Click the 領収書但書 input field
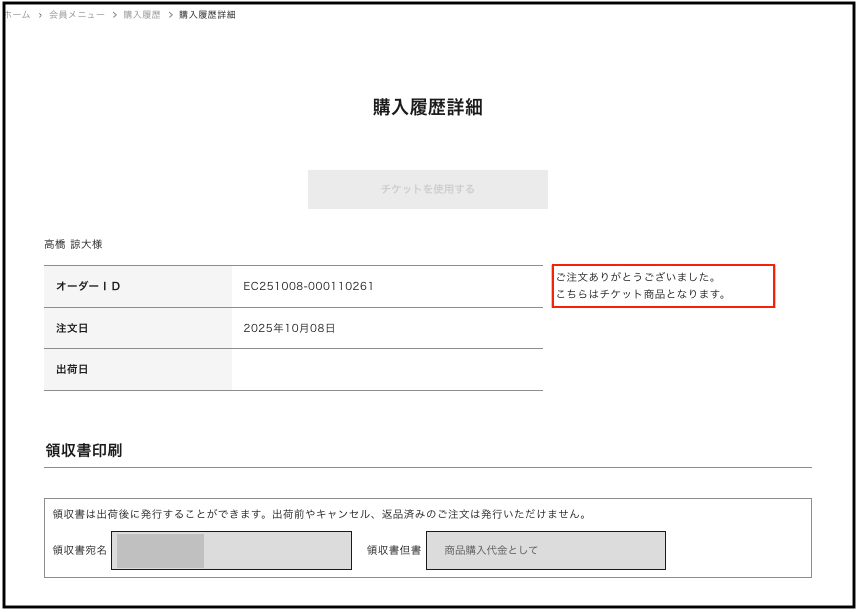 (546, 550)
